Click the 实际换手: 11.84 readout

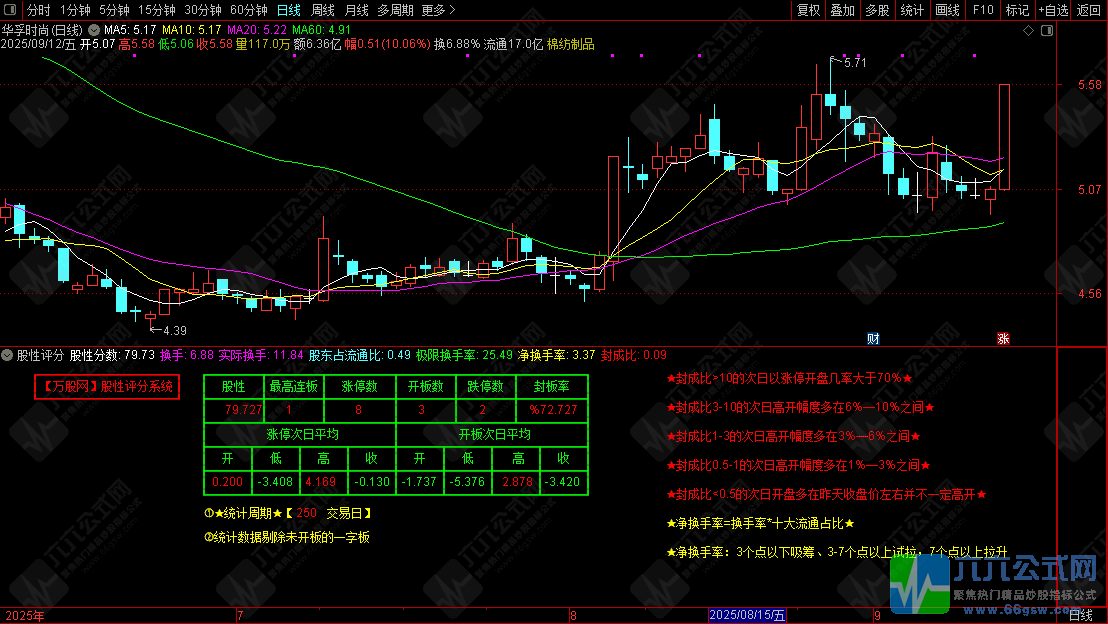pos(260,355)
